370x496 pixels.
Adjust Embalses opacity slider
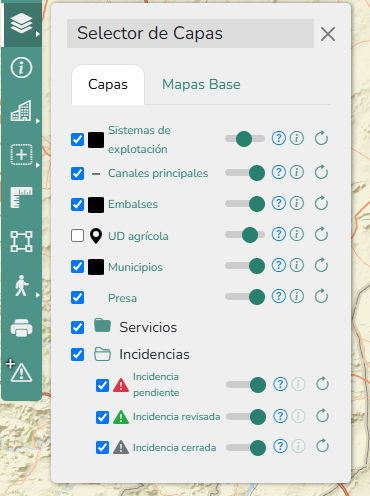point(245,204)
